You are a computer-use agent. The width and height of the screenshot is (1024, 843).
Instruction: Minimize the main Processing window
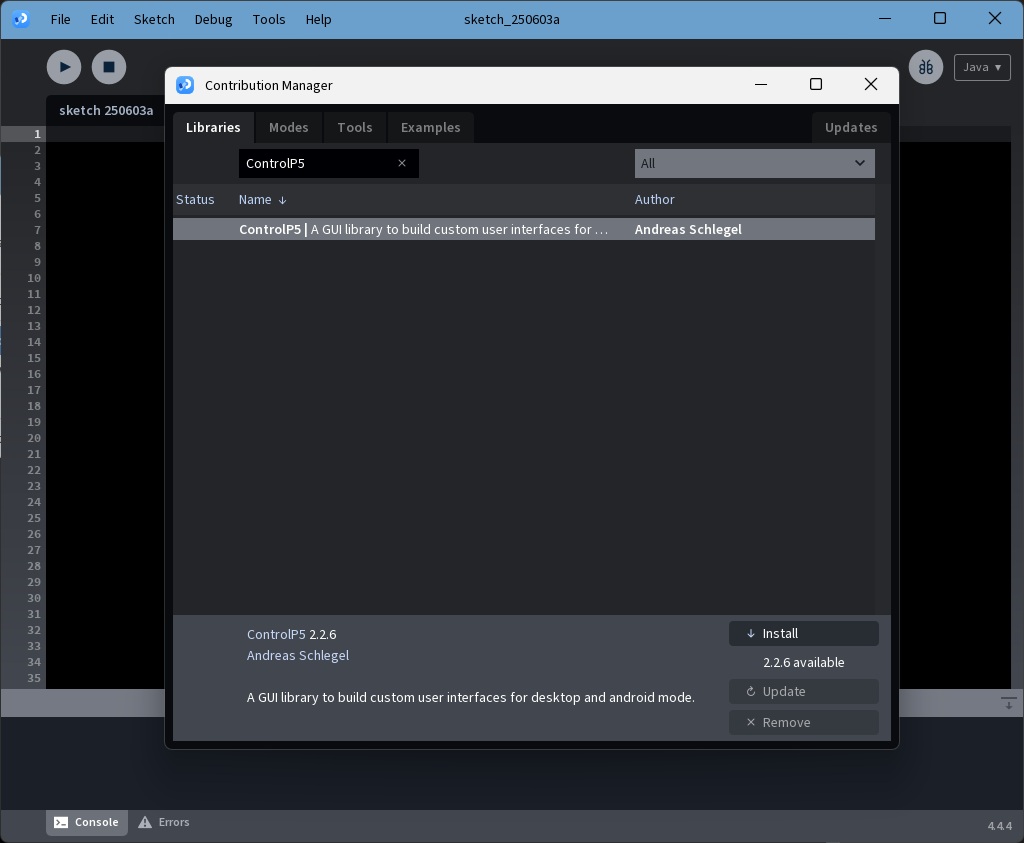click(885, 18)
